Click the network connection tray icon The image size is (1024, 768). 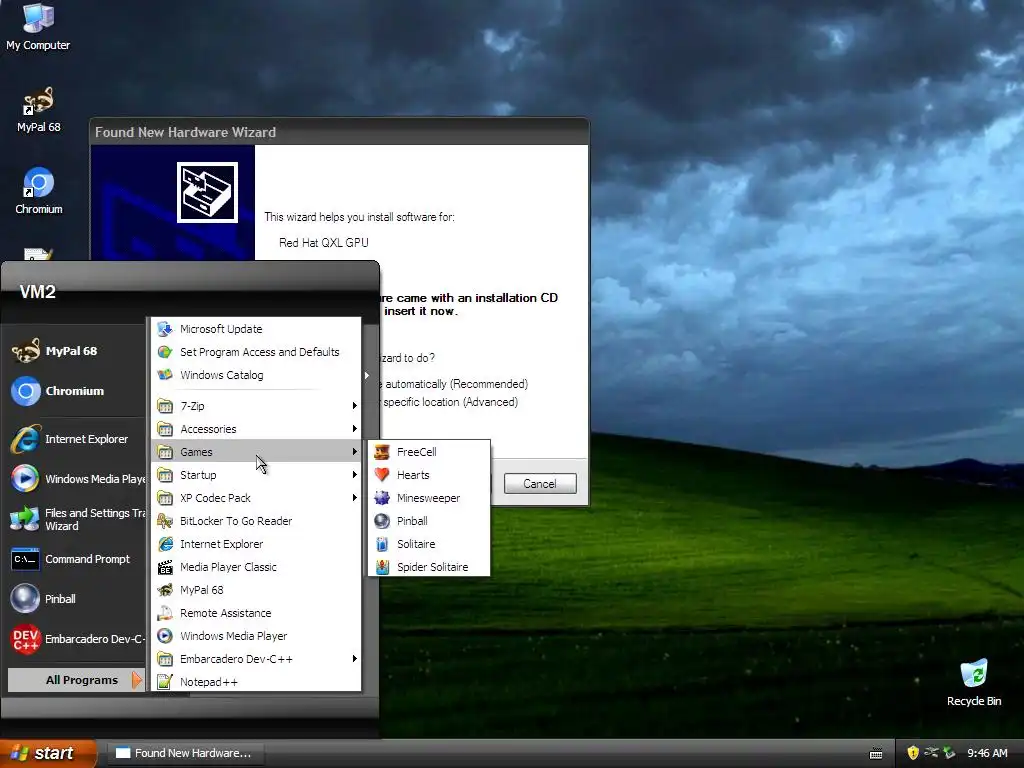(x=931, y=753)
